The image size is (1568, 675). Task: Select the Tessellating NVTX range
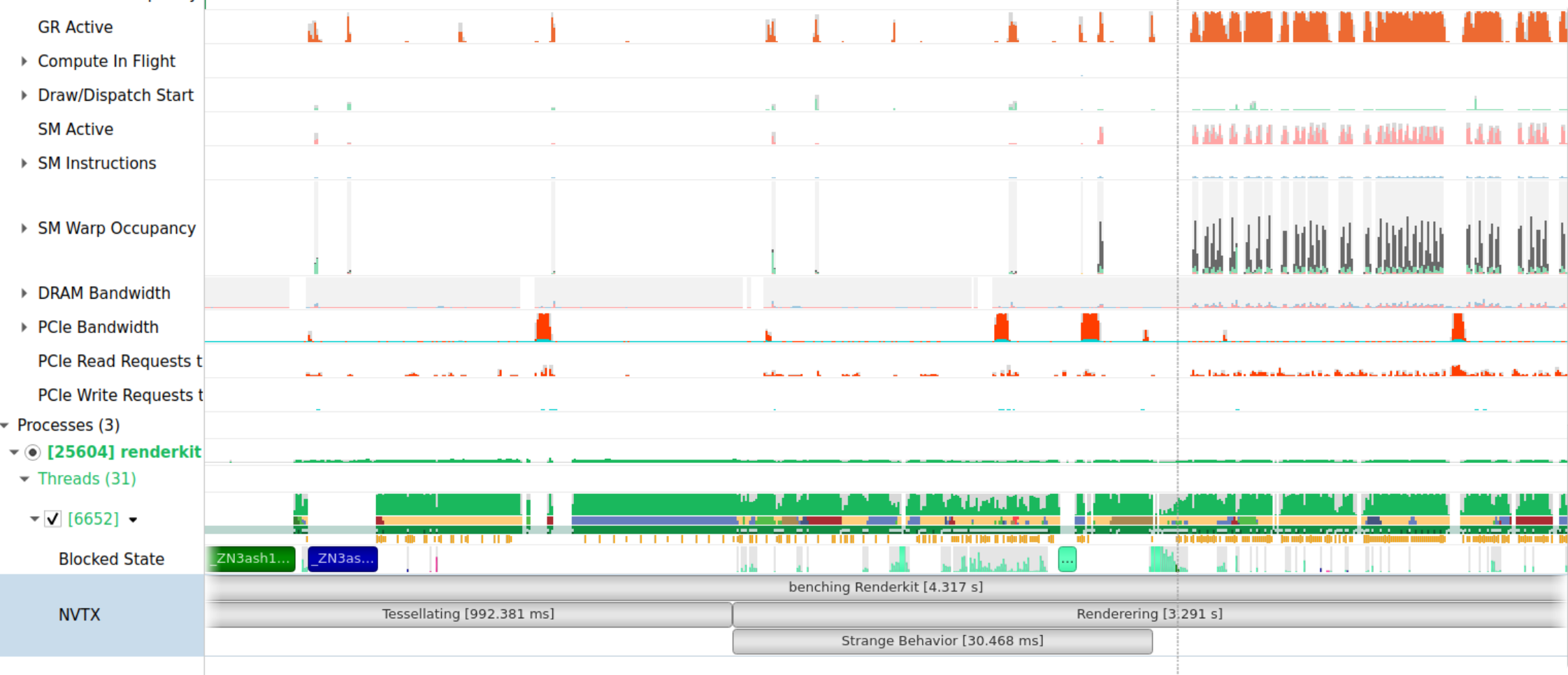pos(468,614)
